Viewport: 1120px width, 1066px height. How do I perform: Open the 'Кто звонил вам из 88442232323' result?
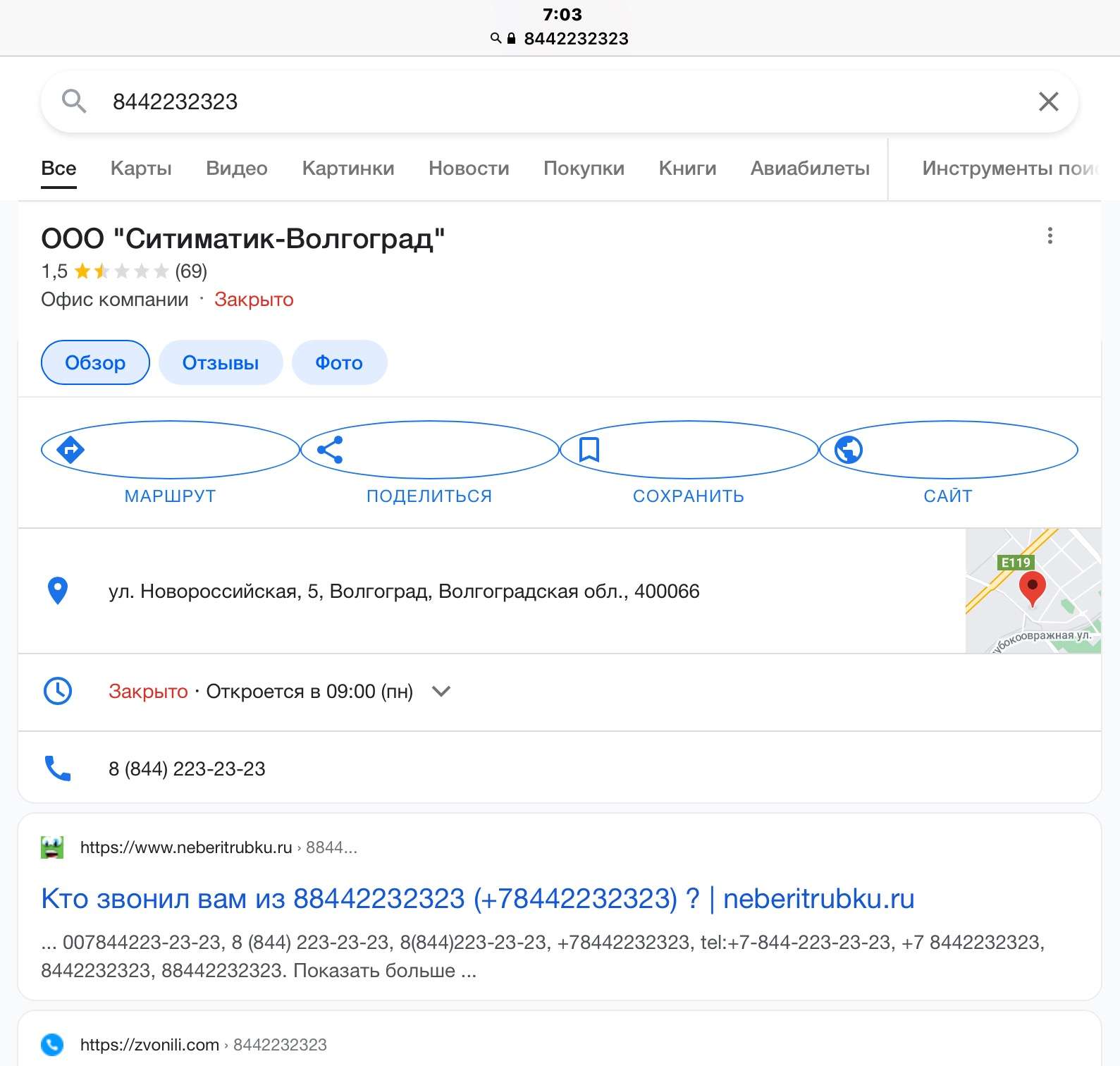tap(478, 899)
